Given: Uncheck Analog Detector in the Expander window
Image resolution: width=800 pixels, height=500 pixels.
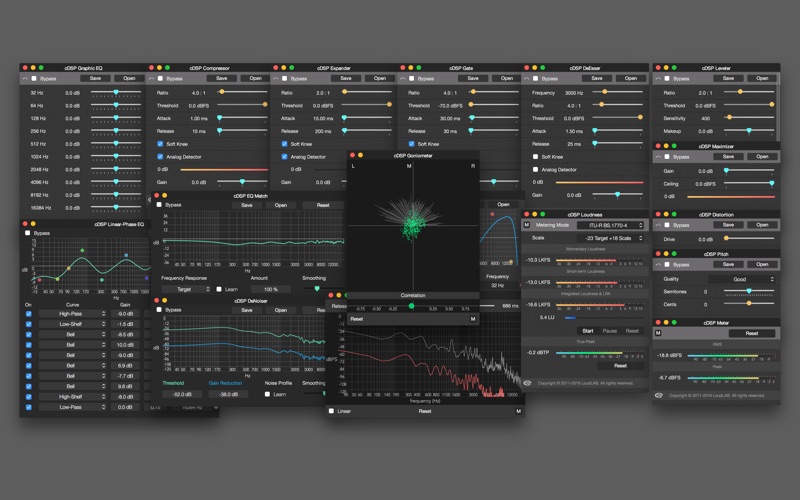Looking at the screenshot, I should [285, 157].
